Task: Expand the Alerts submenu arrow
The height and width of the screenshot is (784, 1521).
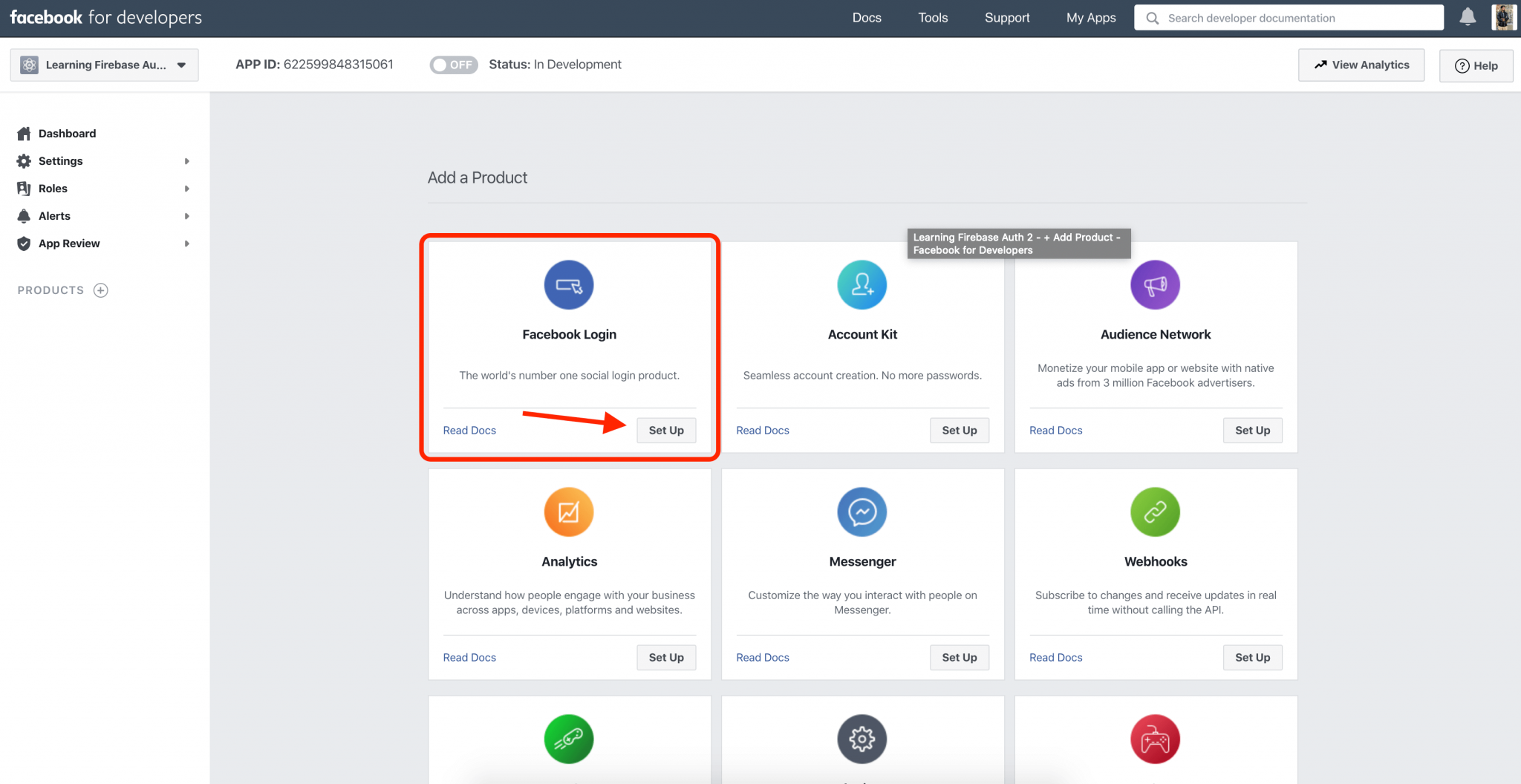Action: [187, 216]
